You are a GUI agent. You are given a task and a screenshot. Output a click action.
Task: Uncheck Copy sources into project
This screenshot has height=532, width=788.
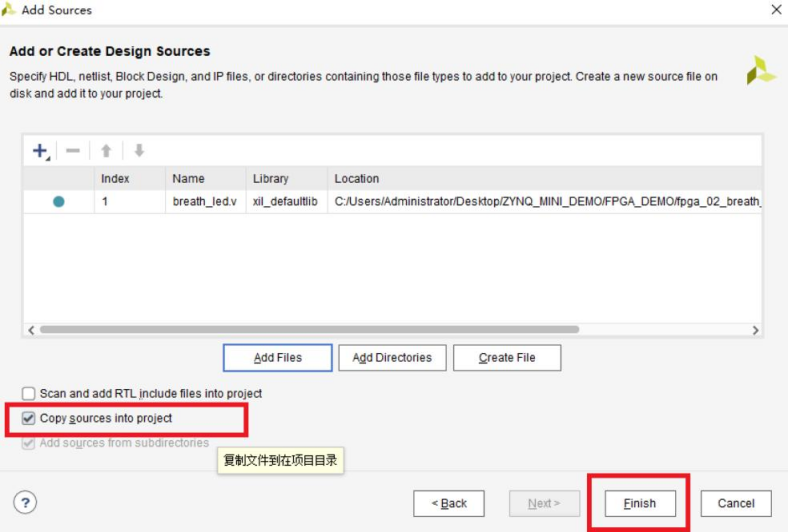[28, 418]
